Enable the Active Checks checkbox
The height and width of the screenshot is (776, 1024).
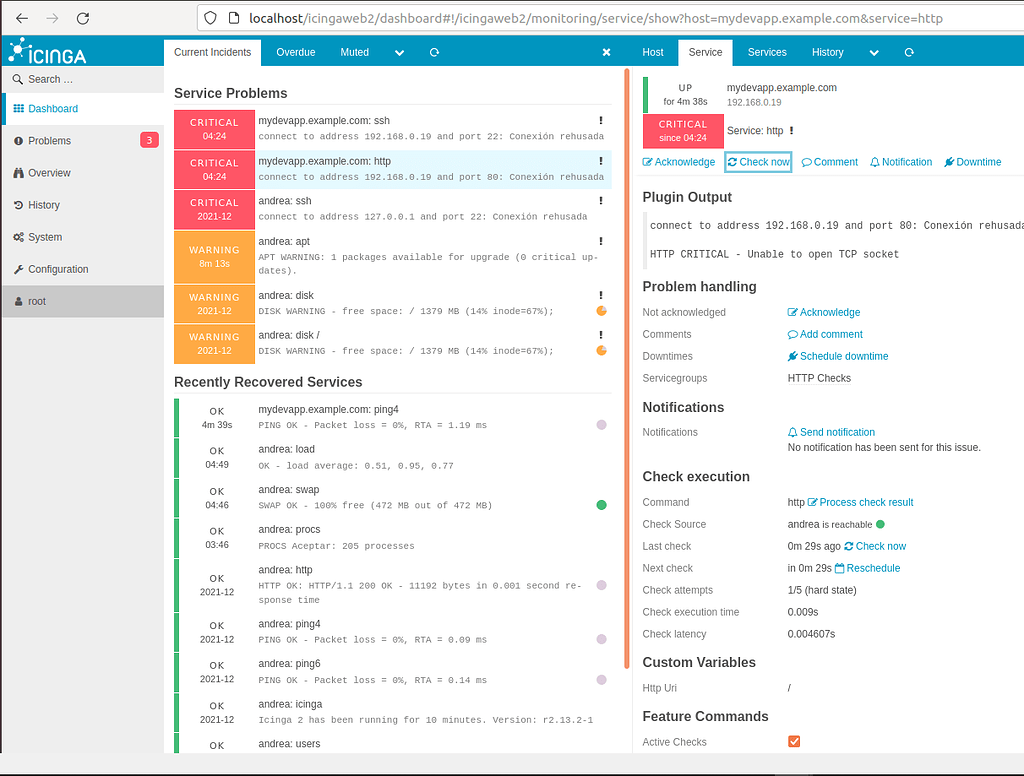coord(794,742)
